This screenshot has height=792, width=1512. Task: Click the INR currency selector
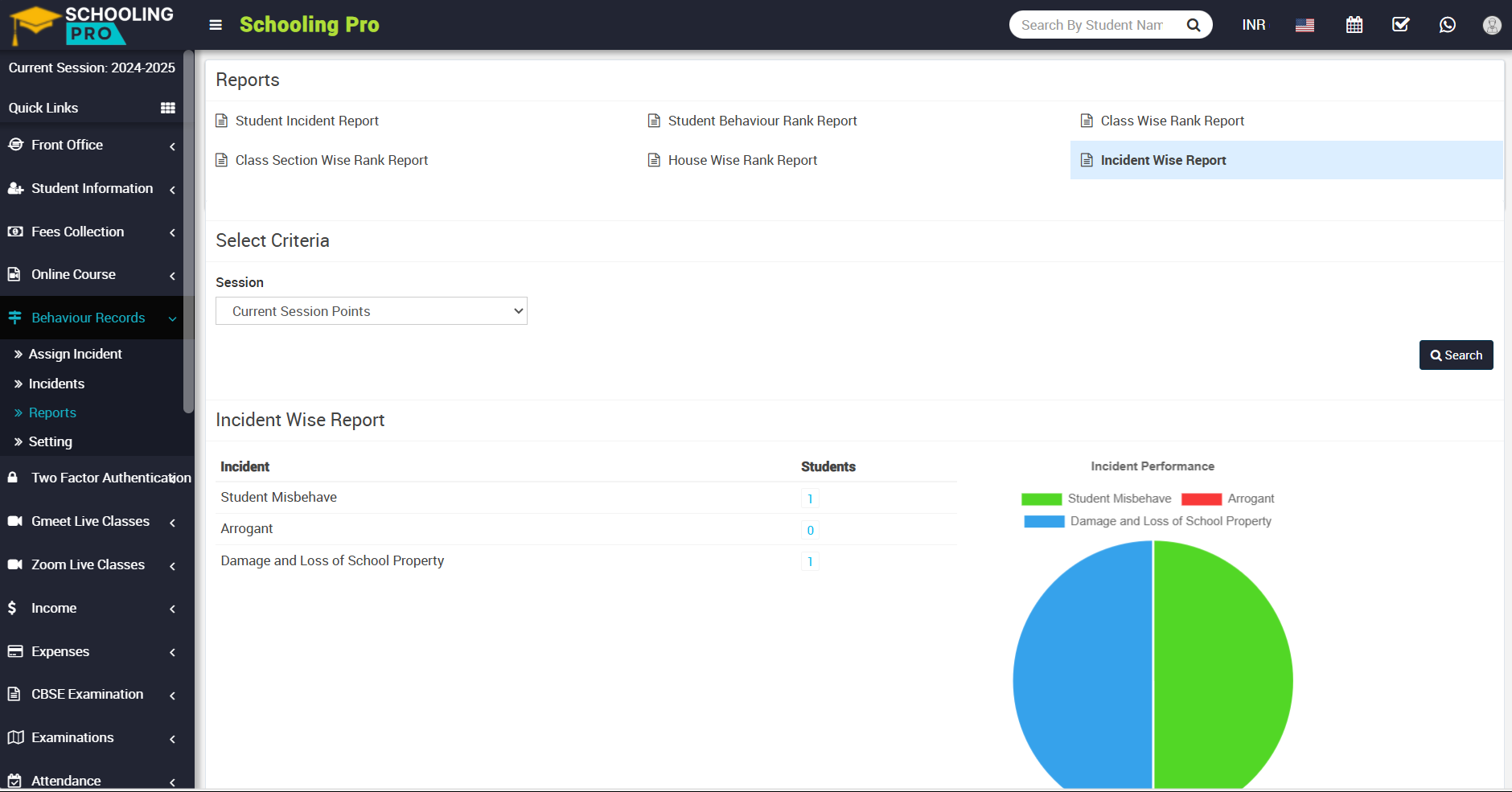tap(1254, 25)
